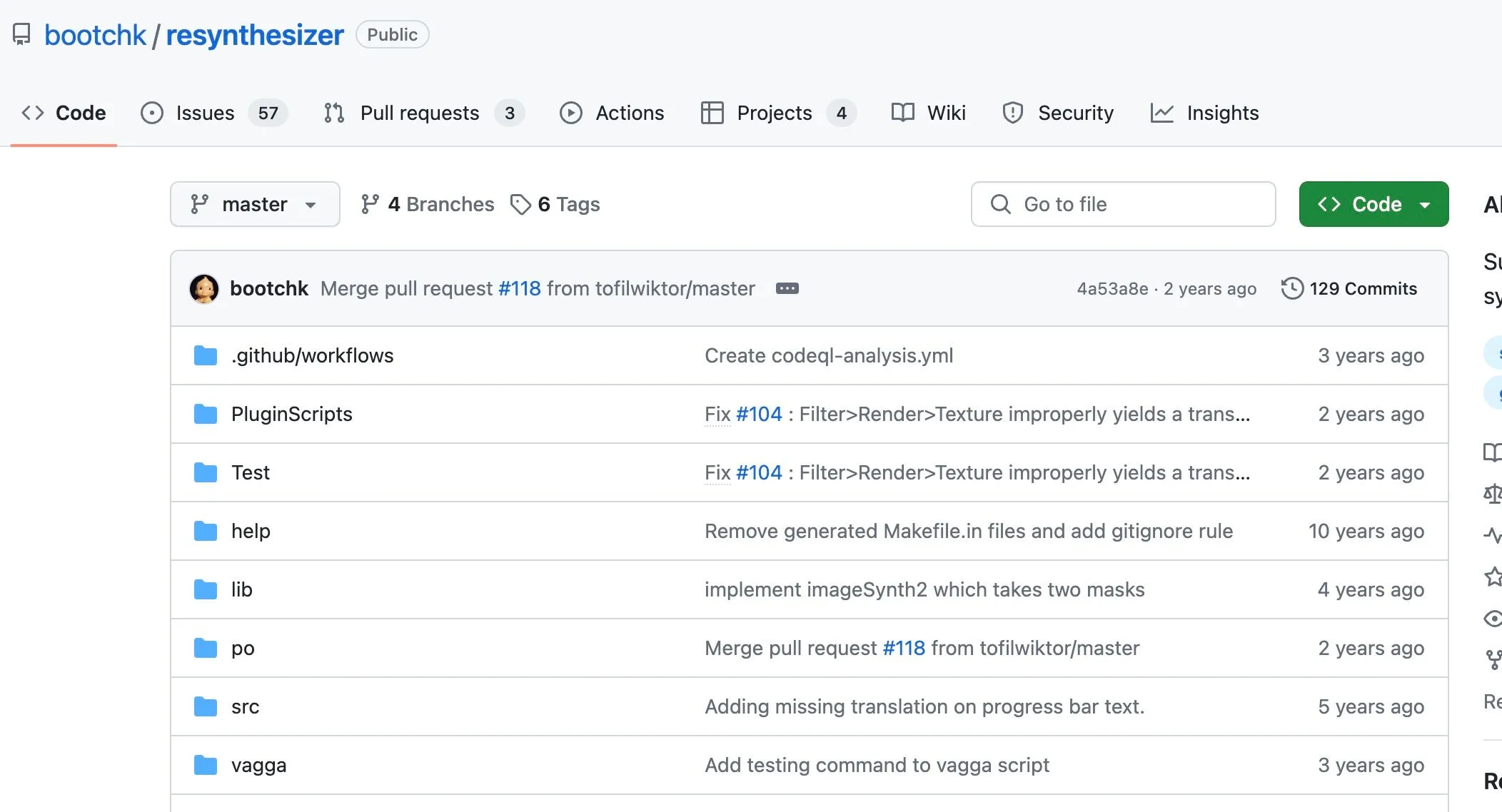Click the folder icon for src

click(206, 706)
